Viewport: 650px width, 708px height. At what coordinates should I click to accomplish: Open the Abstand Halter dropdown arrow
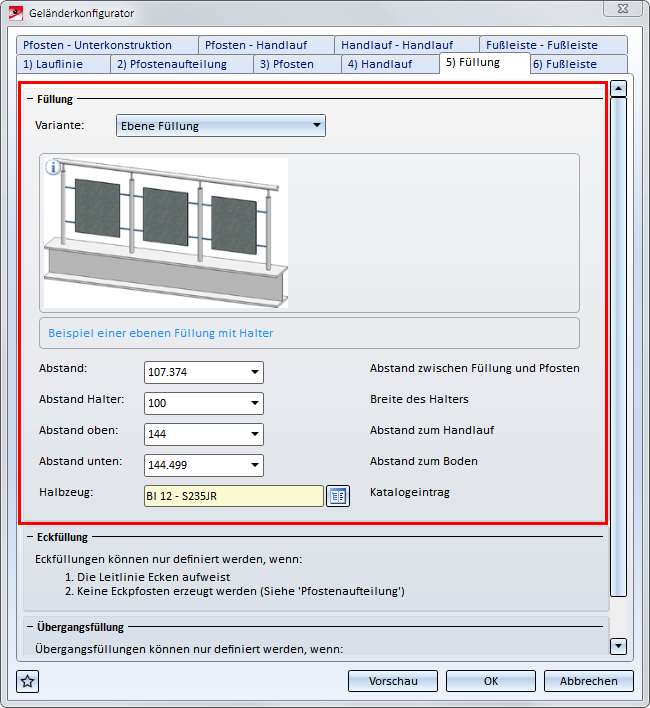click(x=255, y=403)
